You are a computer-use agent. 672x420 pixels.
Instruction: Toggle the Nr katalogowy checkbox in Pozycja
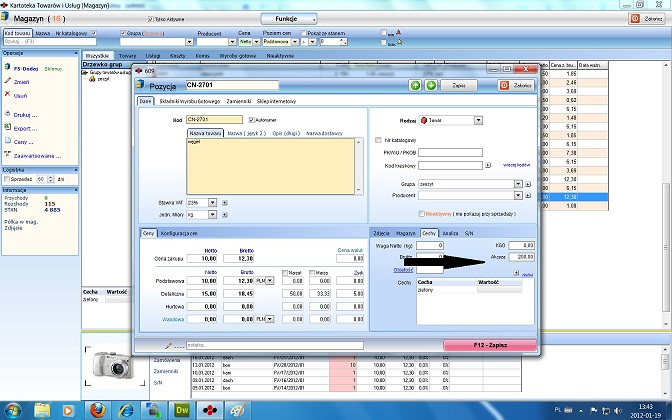pyautogui.click(x=378, y=140)
